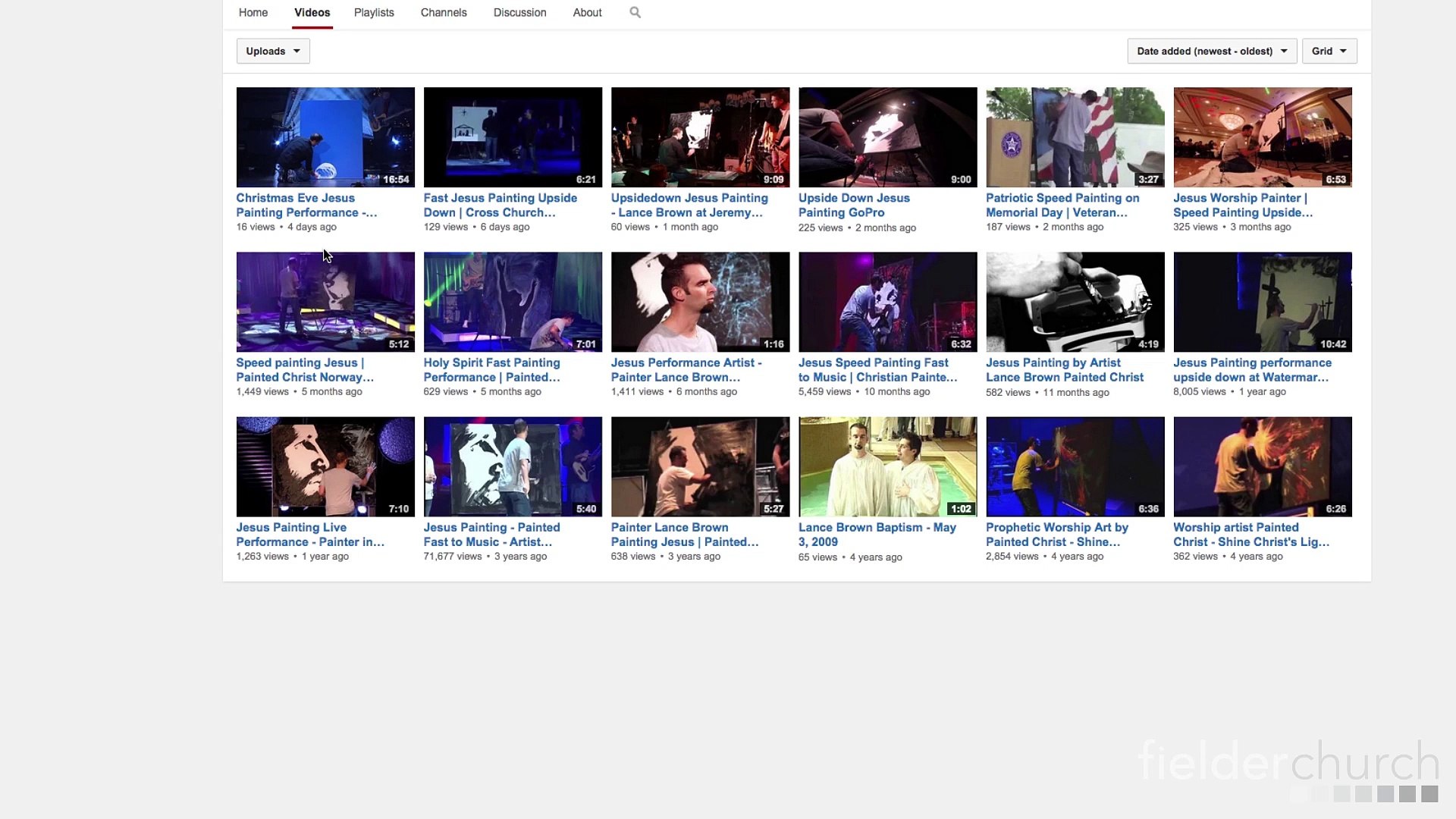Screen dimensions: 1456x819
Task: Open the Channels tab
Action: tap(444, 12)
